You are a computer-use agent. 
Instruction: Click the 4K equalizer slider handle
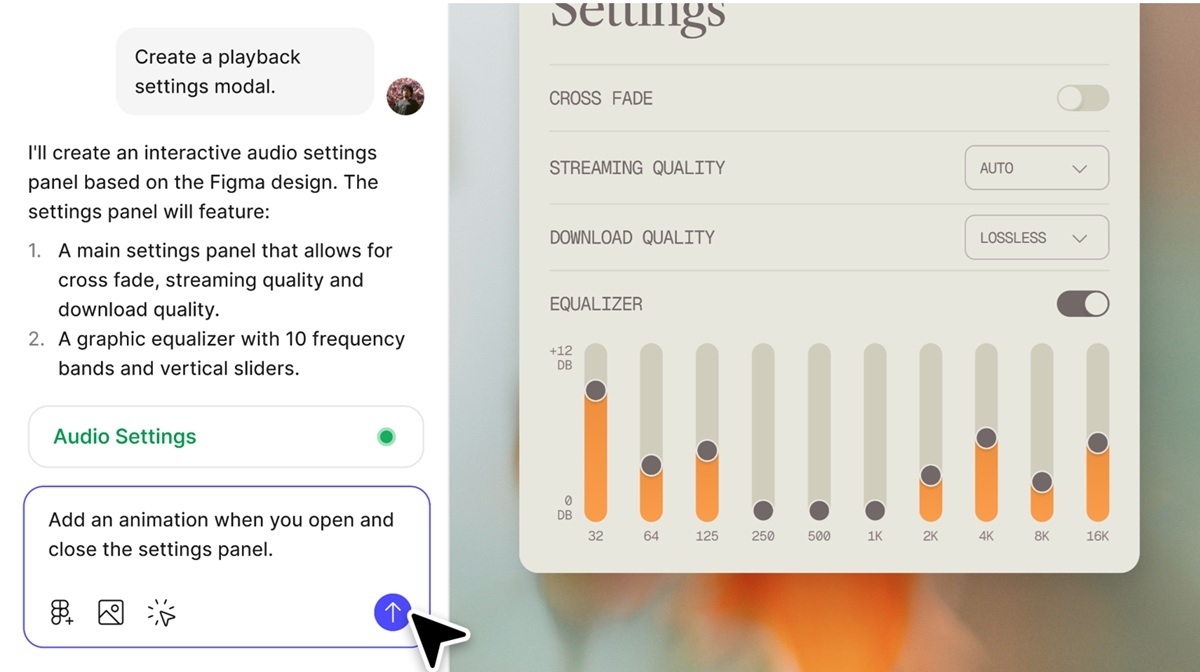click(x=986, y=437)
